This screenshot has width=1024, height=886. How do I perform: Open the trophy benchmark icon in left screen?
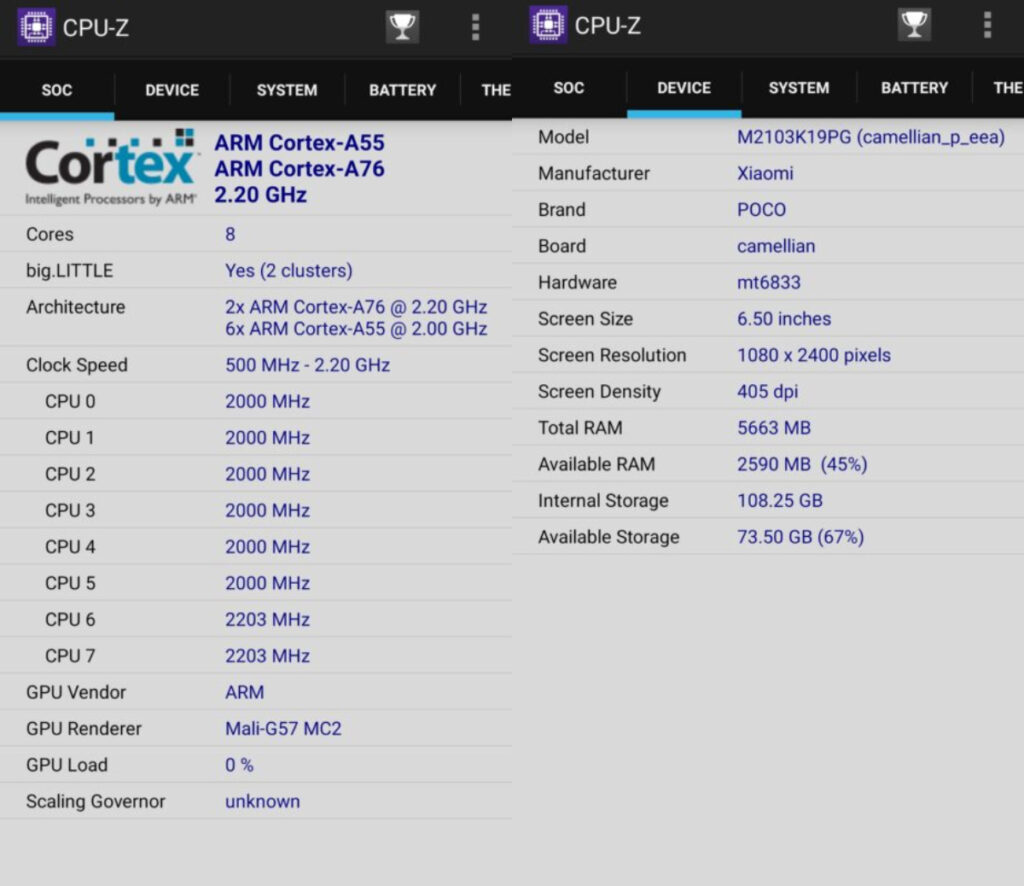point(402,27)
